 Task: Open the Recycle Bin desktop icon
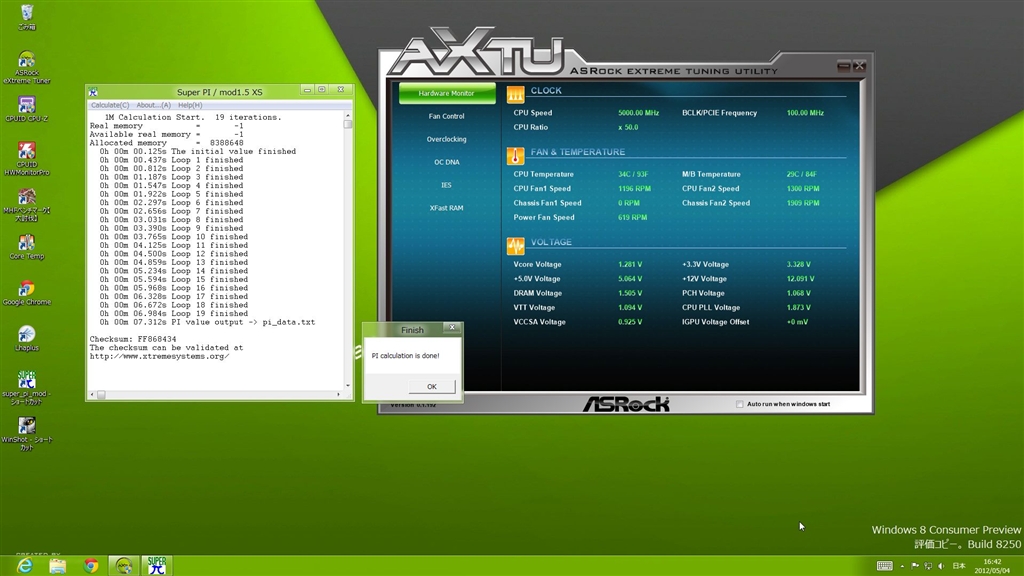[x=27, y=14]
